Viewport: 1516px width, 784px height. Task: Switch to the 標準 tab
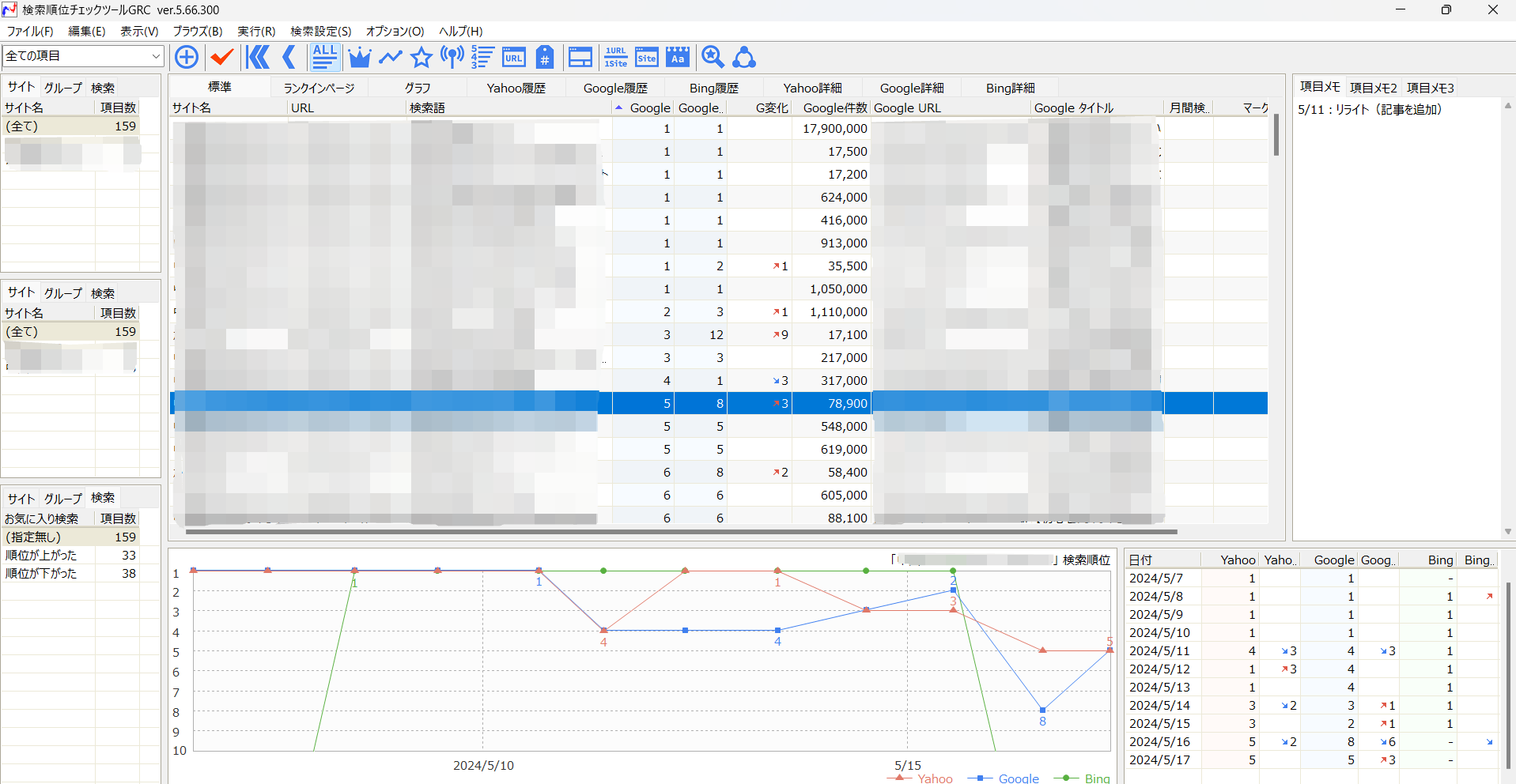tap(220, 87)
